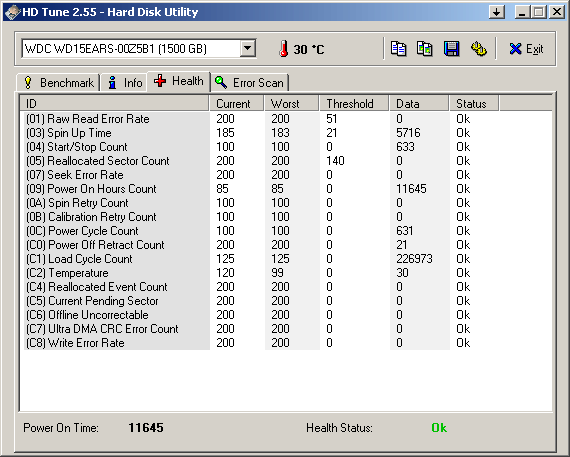Expand the hard drive selection dropdown arrow
This screenshot has height=457, width=570.
pyautogui.click(x=248, y=48)
